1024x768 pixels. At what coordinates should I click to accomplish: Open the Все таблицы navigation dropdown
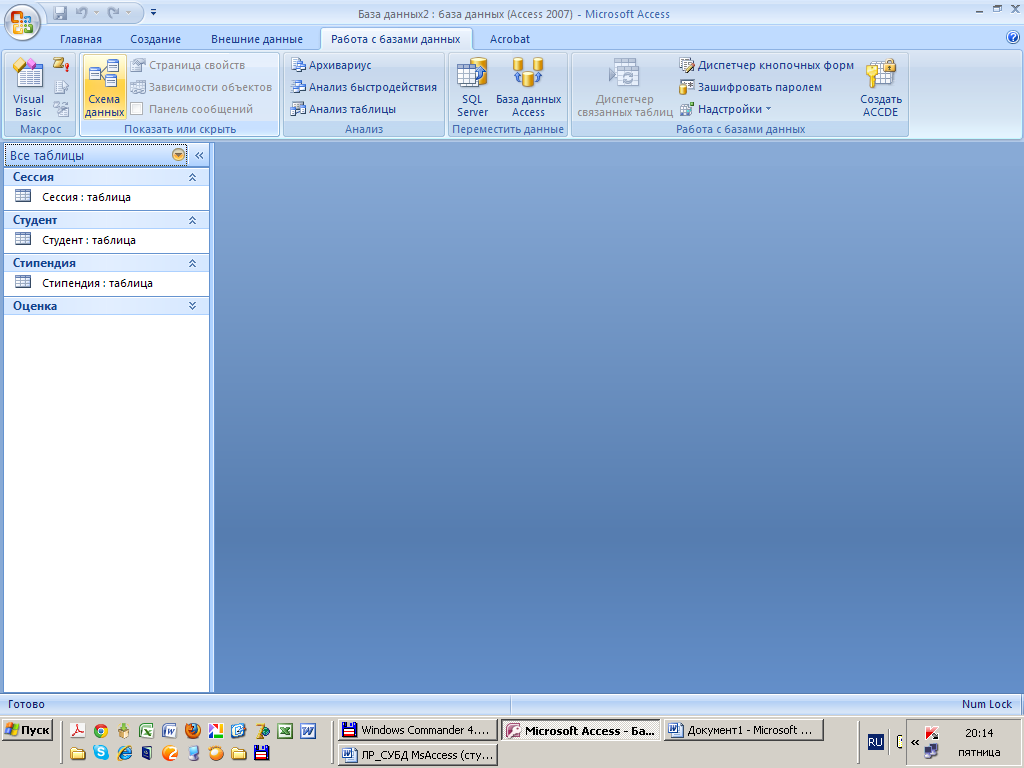tap(178, 155)
